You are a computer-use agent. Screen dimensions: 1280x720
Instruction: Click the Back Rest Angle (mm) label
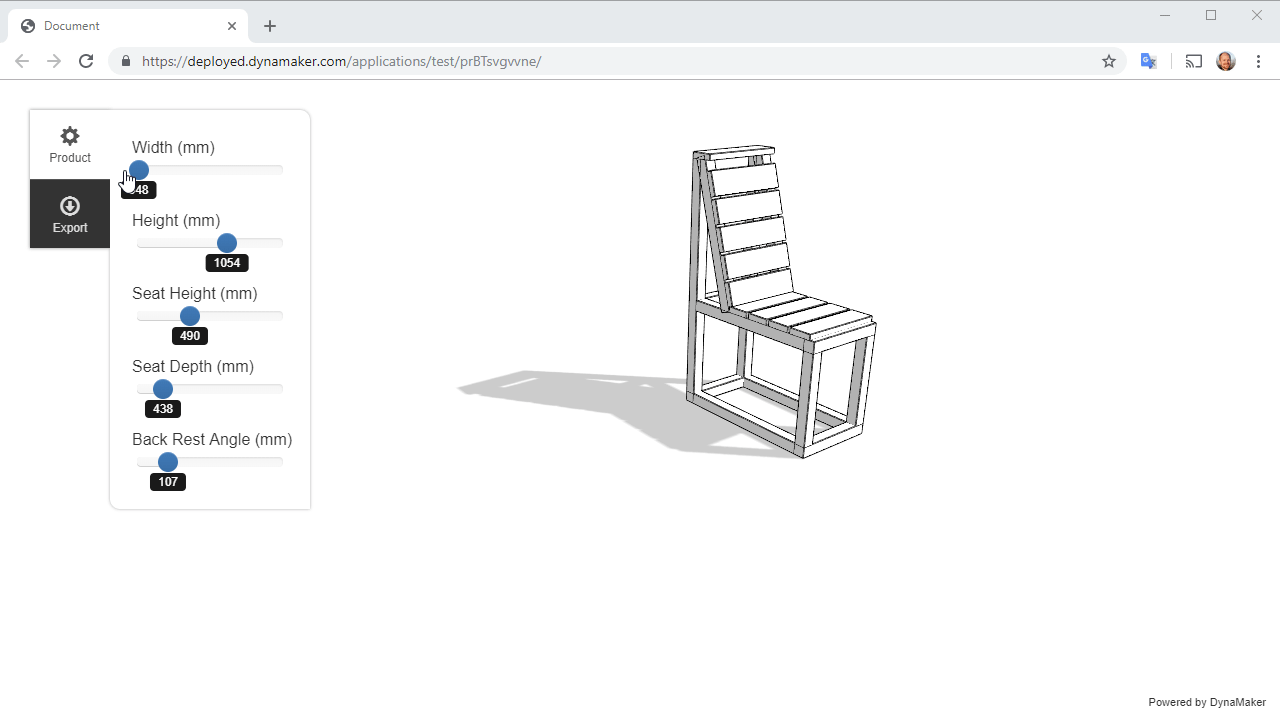212,439
